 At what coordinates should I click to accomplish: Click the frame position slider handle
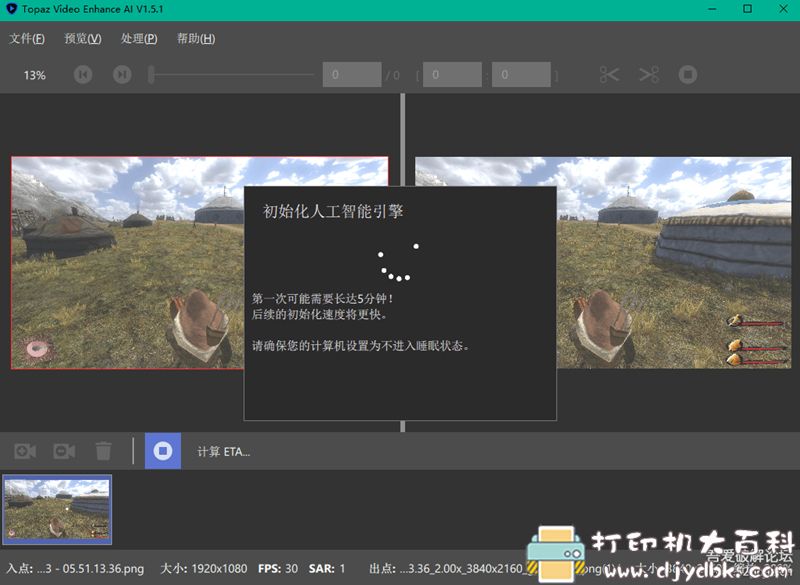click(151, 74)
